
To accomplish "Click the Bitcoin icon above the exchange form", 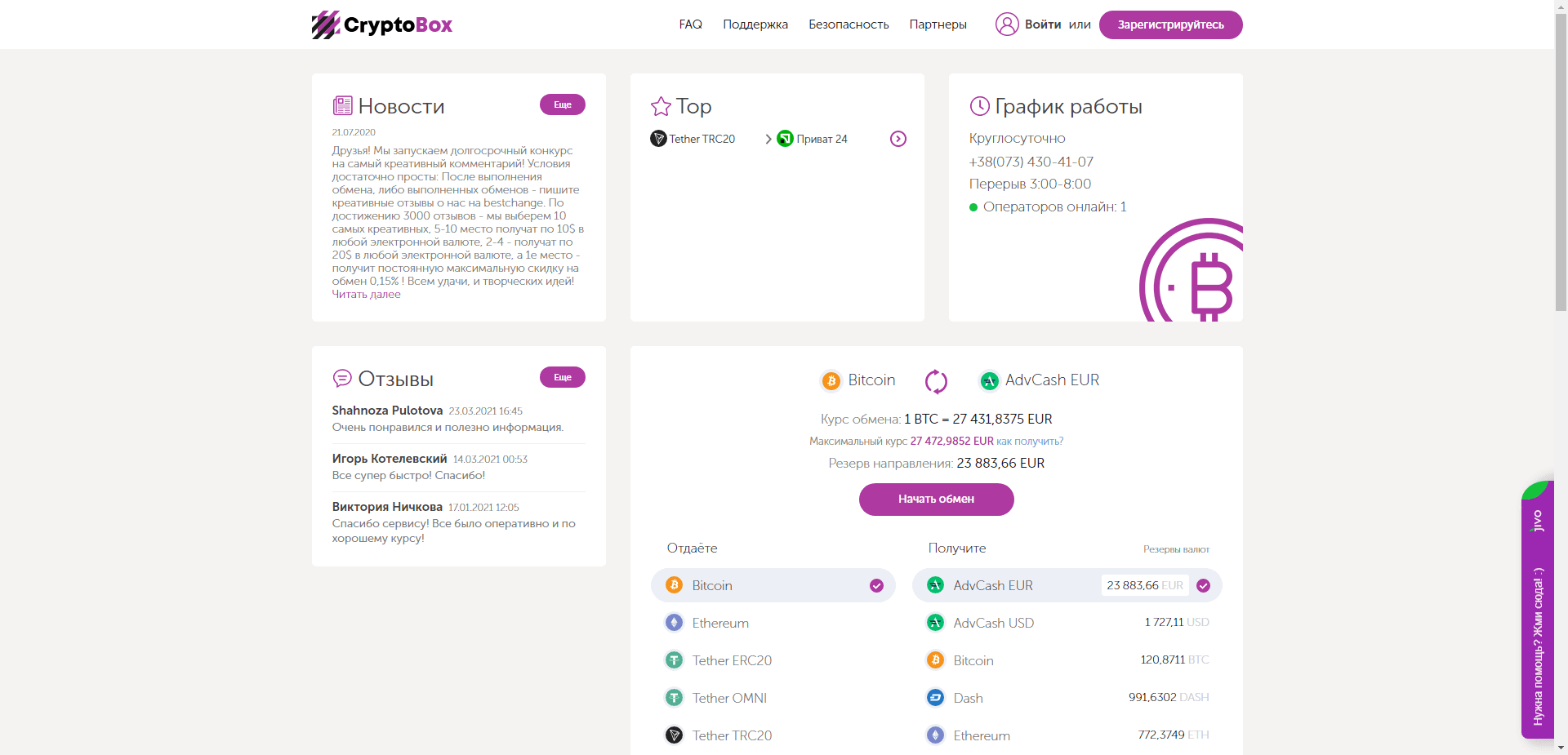I will click(x=831, y=380).
